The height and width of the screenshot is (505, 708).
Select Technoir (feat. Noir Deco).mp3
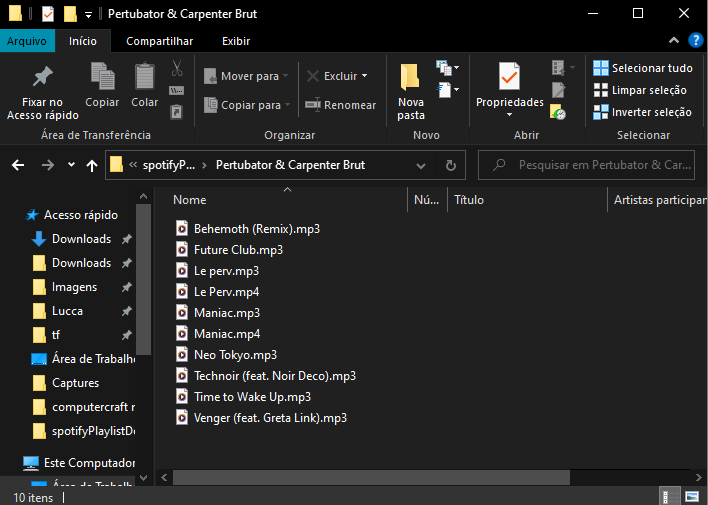tap(266, 376)
